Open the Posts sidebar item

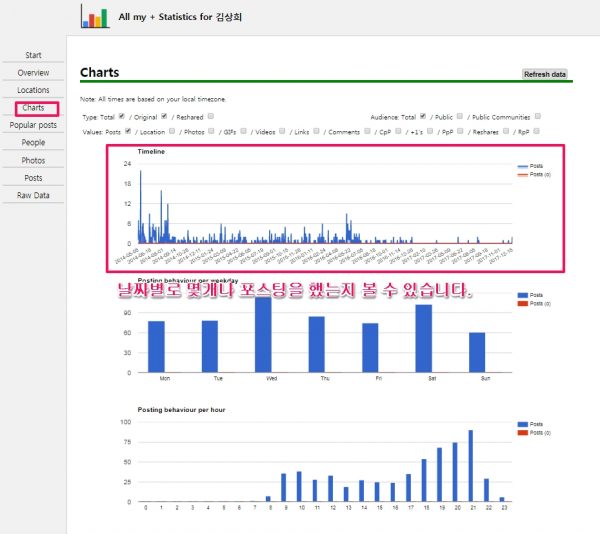click(x=33, y=178)
